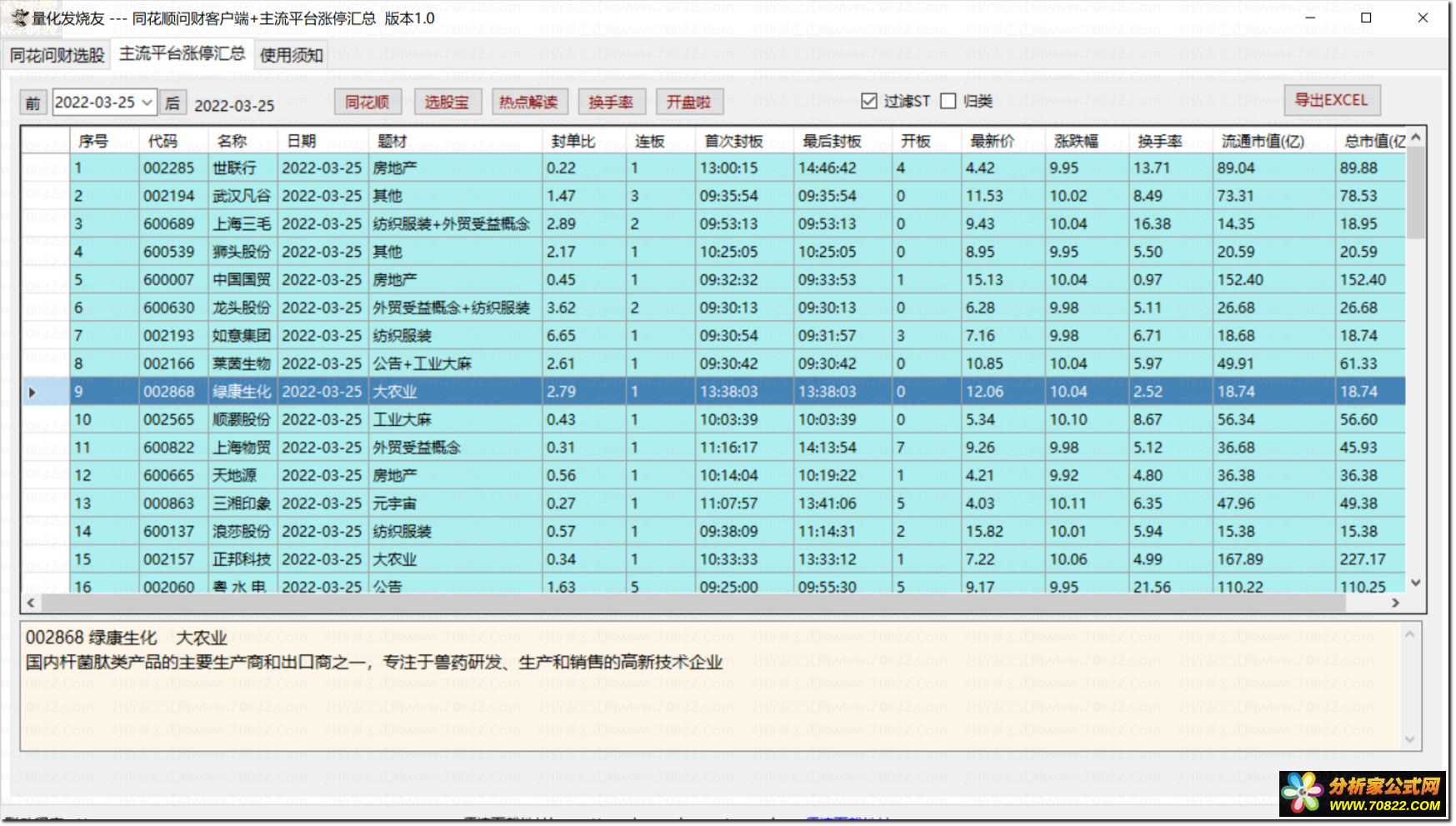
Task: Click the 导出EXCEL button
Action: [1331, 100]
